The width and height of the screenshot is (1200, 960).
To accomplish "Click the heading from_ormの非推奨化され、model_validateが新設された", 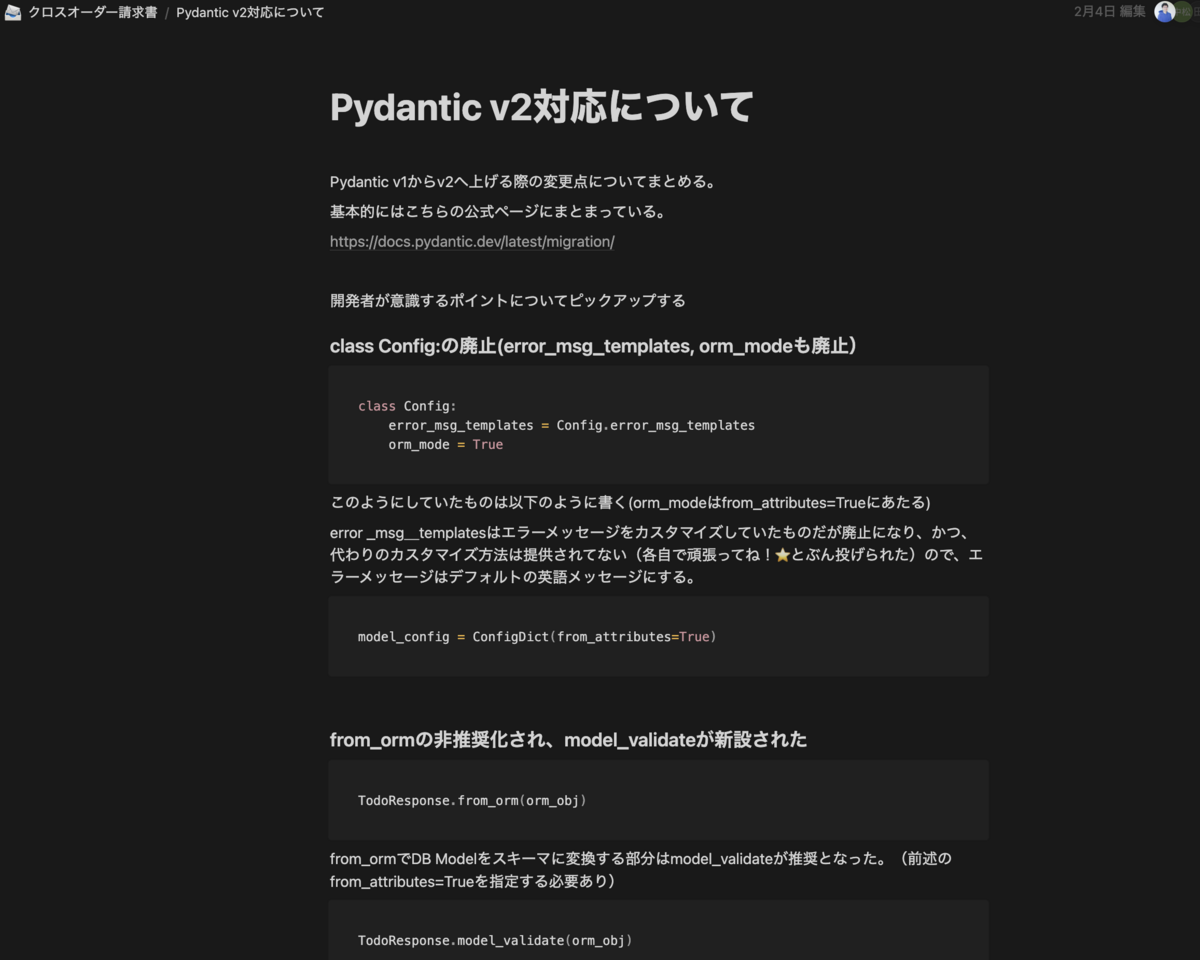I will coord(568,740).
